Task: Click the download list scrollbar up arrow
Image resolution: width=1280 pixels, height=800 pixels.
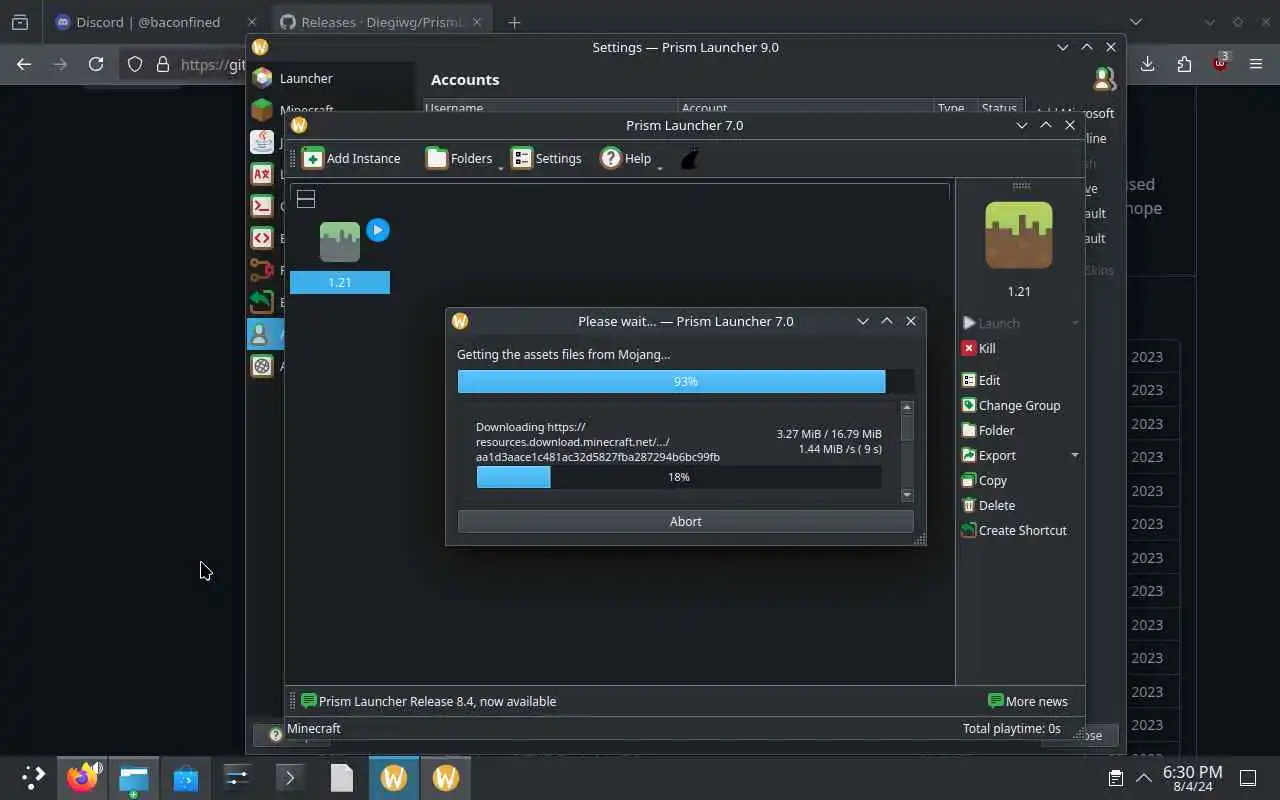Action: point(907,407)
